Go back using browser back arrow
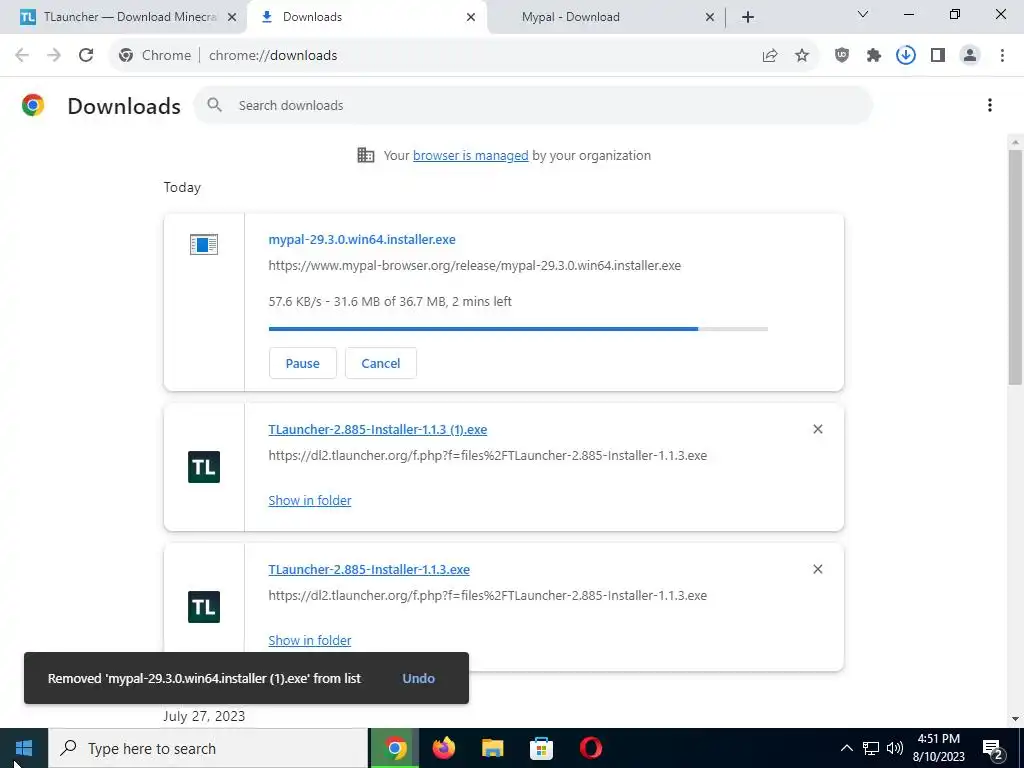Image resolution: width=1024 pixels, height=768 pixels. tap(22, 56)
